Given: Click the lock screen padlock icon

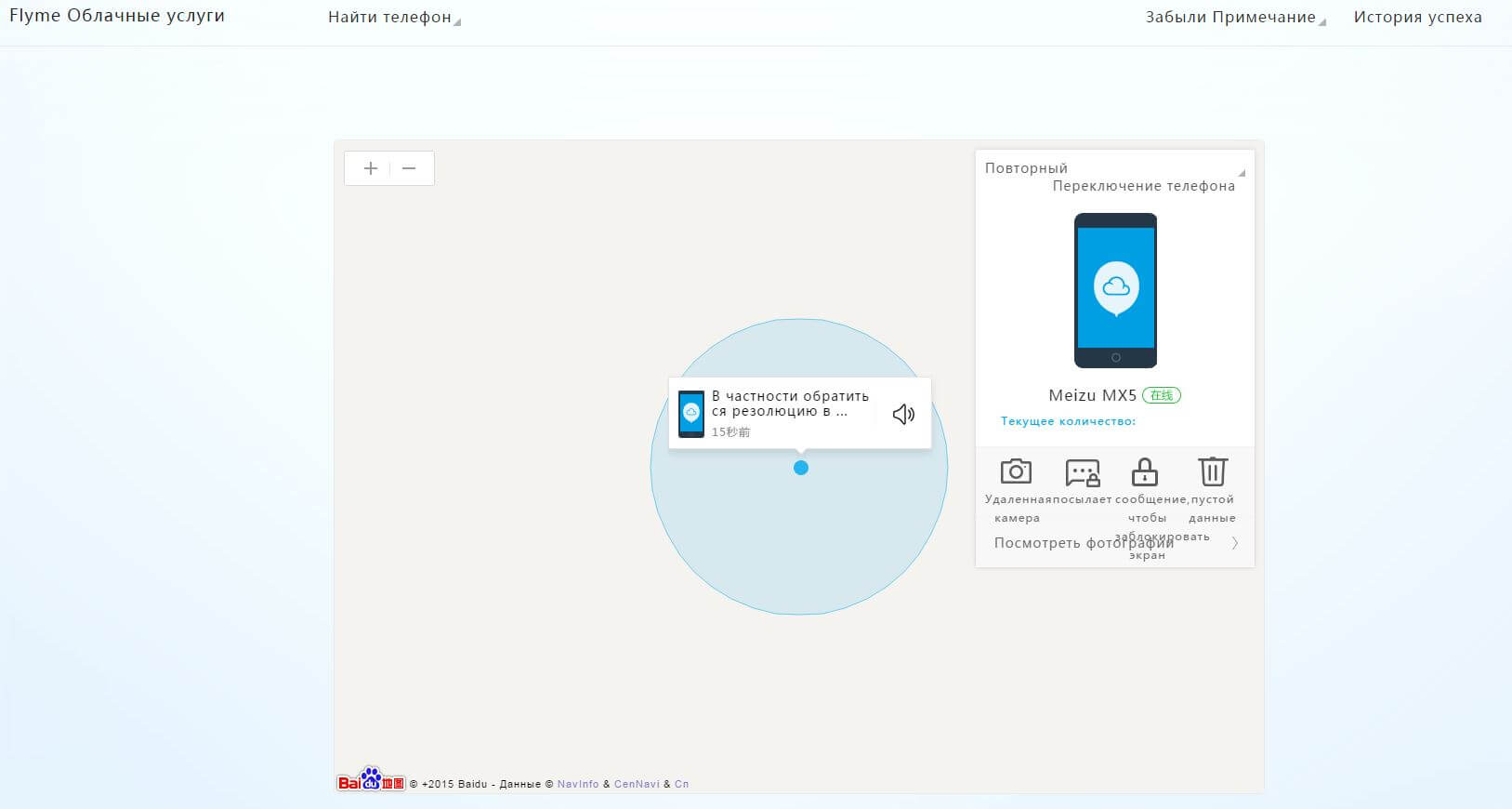Looking at the screenshot, I should pos(1144,471).
